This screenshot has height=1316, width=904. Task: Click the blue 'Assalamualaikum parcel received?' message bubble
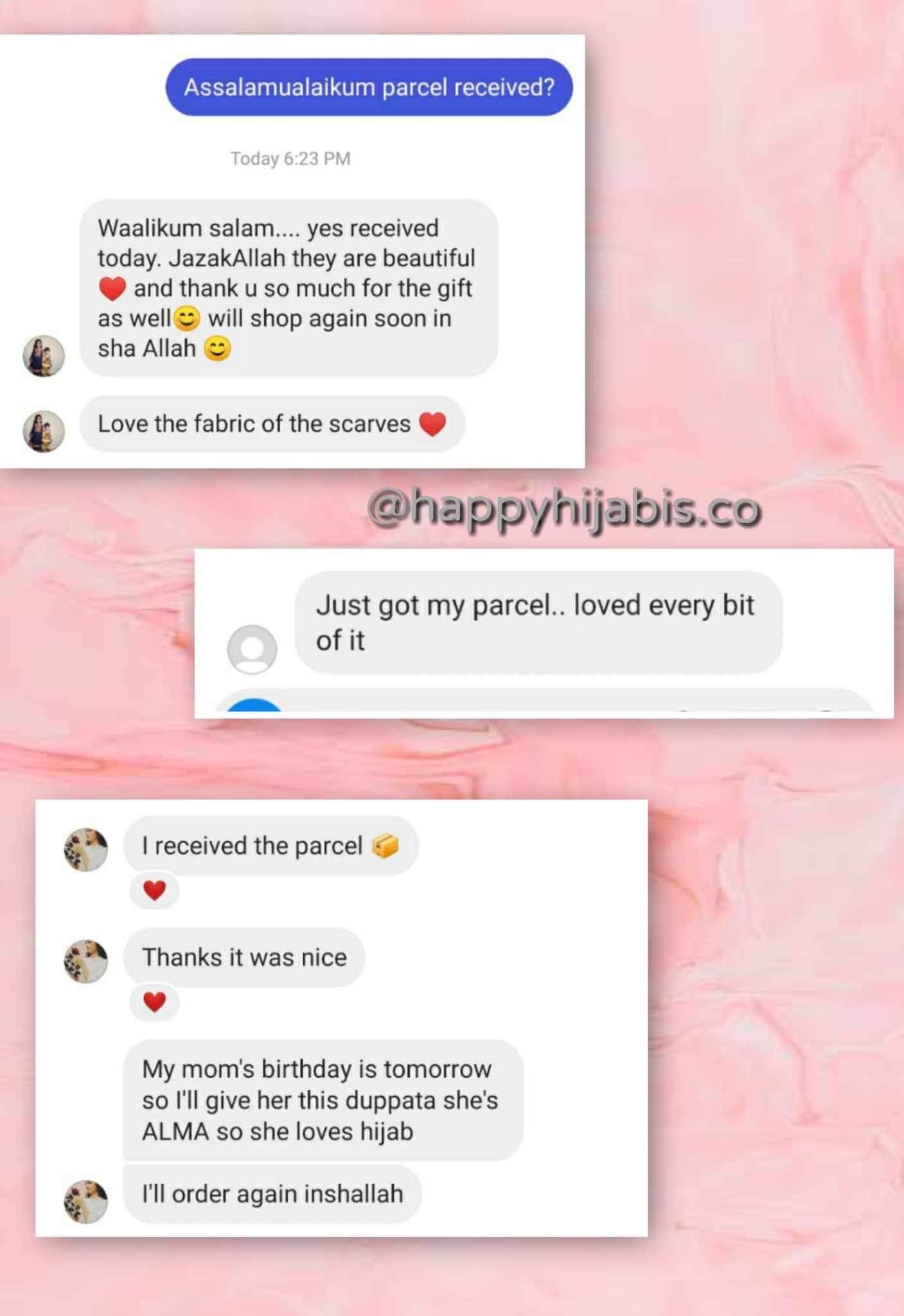(369, 87)
